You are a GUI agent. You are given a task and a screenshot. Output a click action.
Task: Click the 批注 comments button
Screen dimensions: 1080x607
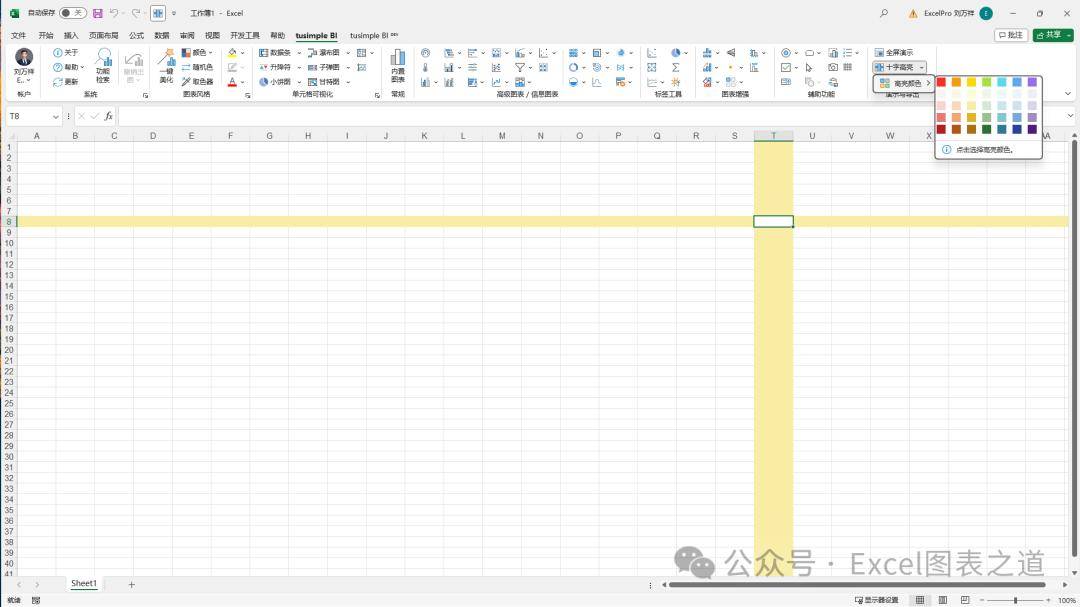coord(1009,34)
